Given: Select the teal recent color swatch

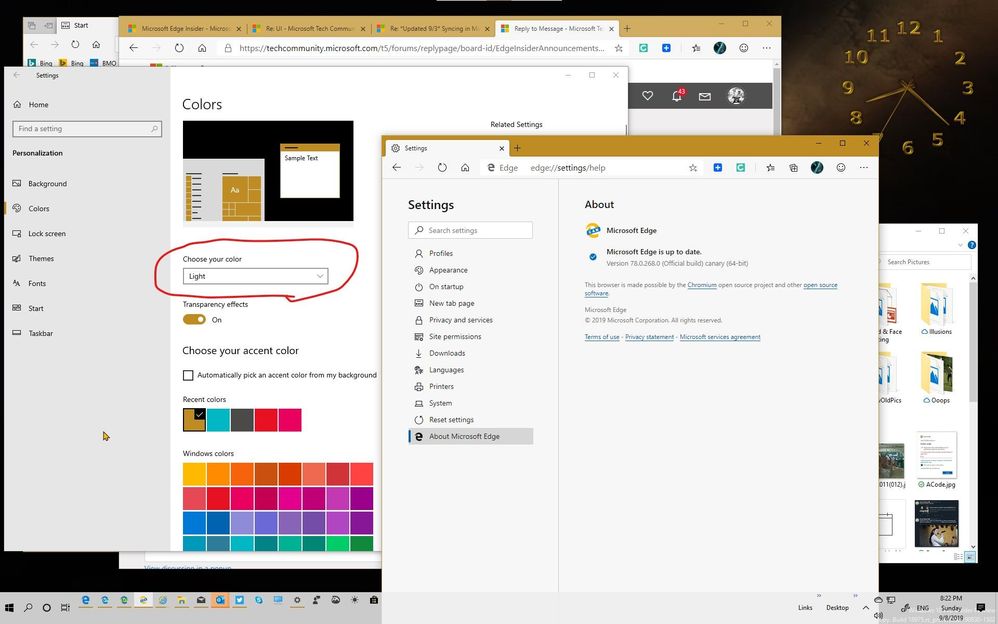Looking at the screenshot, I should click(x=218, y=420).
